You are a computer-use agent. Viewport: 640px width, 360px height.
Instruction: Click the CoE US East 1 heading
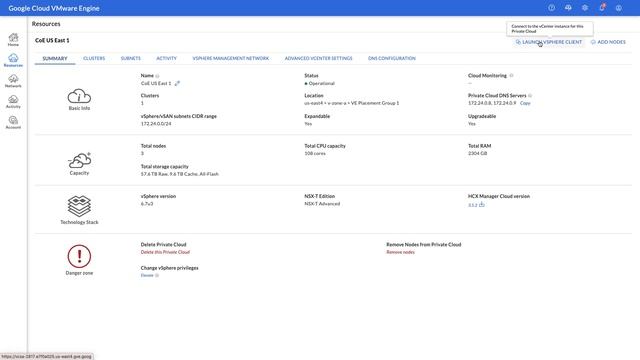(x=52, y=40)
